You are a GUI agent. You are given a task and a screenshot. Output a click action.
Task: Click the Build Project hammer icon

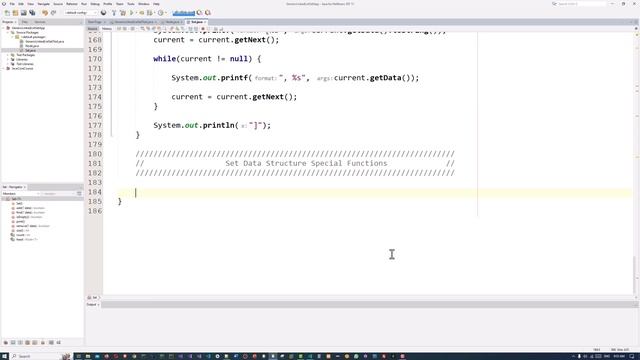114,13
